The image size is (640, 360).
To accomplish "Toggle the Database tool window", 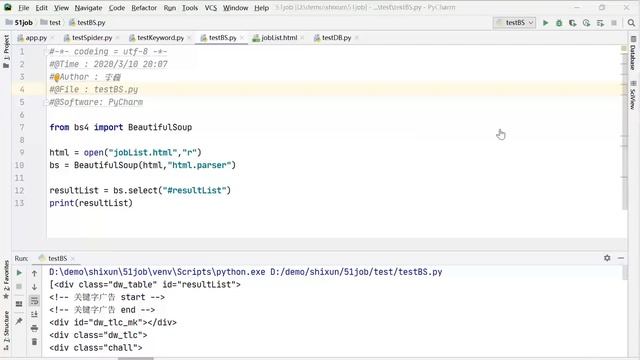I will (633, 53).
